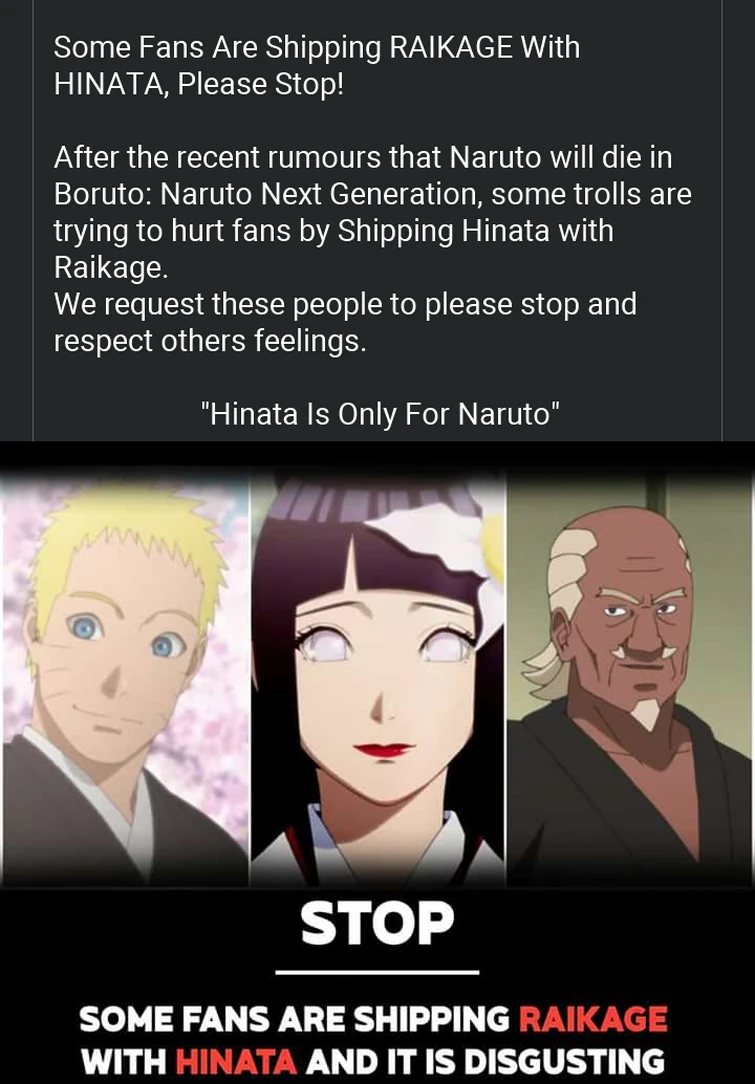Viewport: 755px width, 1084px height.
Task: Open the elderly Raikage image panel
Action: [x=631, y=679]
